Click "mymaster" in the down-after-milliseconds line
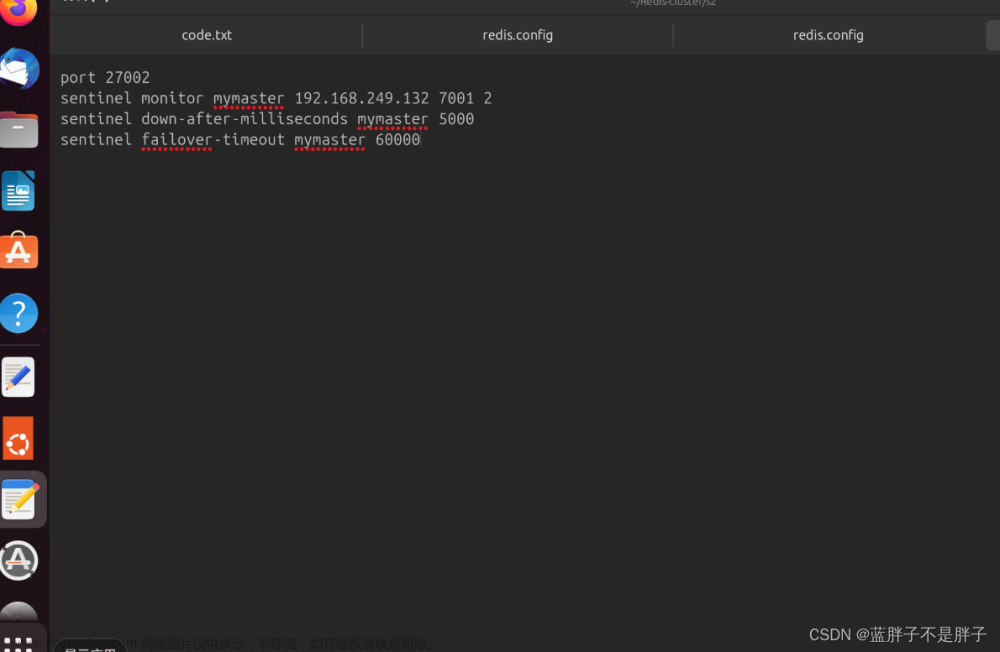This screenshot has height=652, width=1000. pyautogui.click(x=392, y=119)
